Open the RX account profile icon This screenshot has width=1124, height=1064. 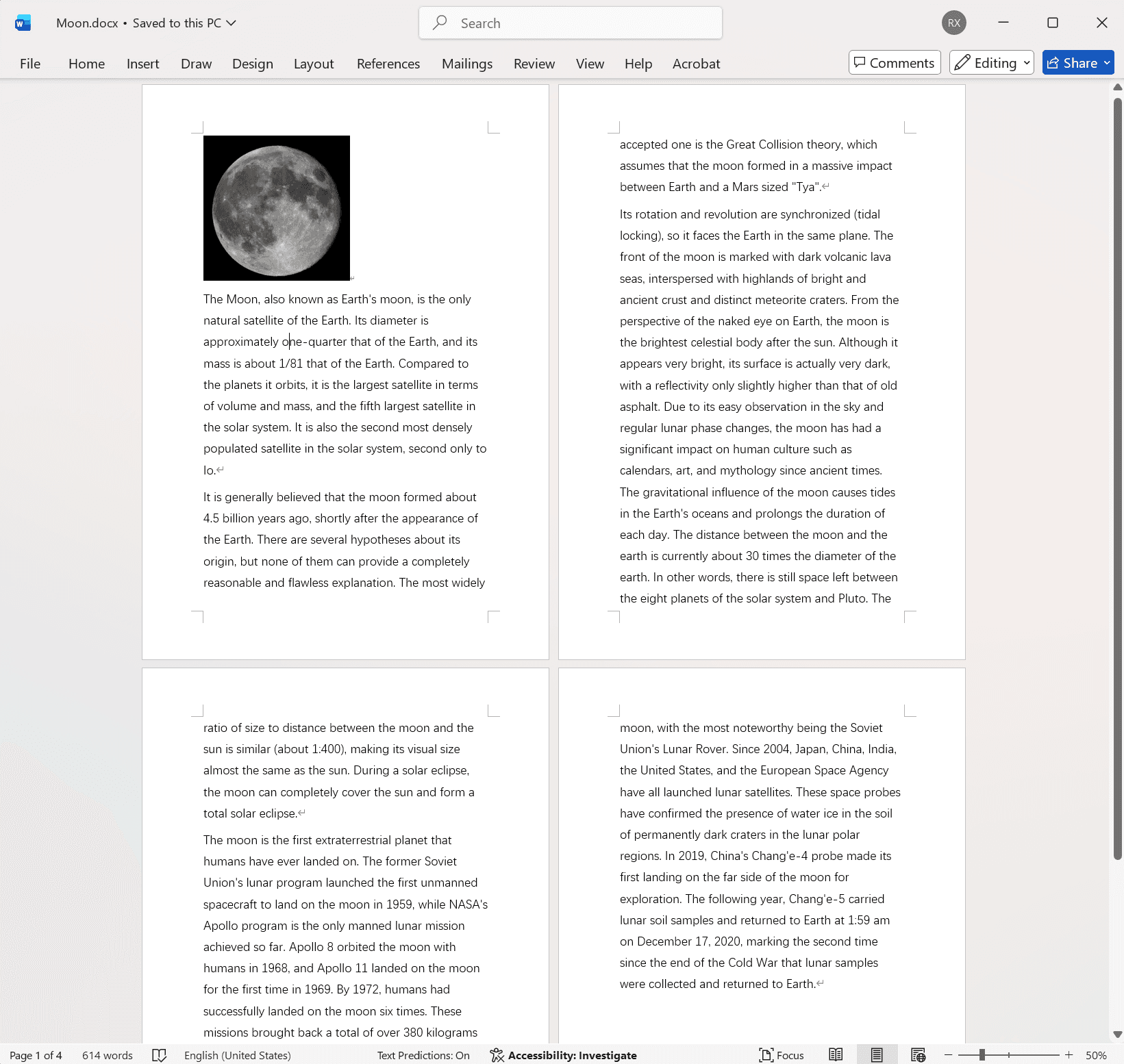pyautogui.click(x=953, y=23)
